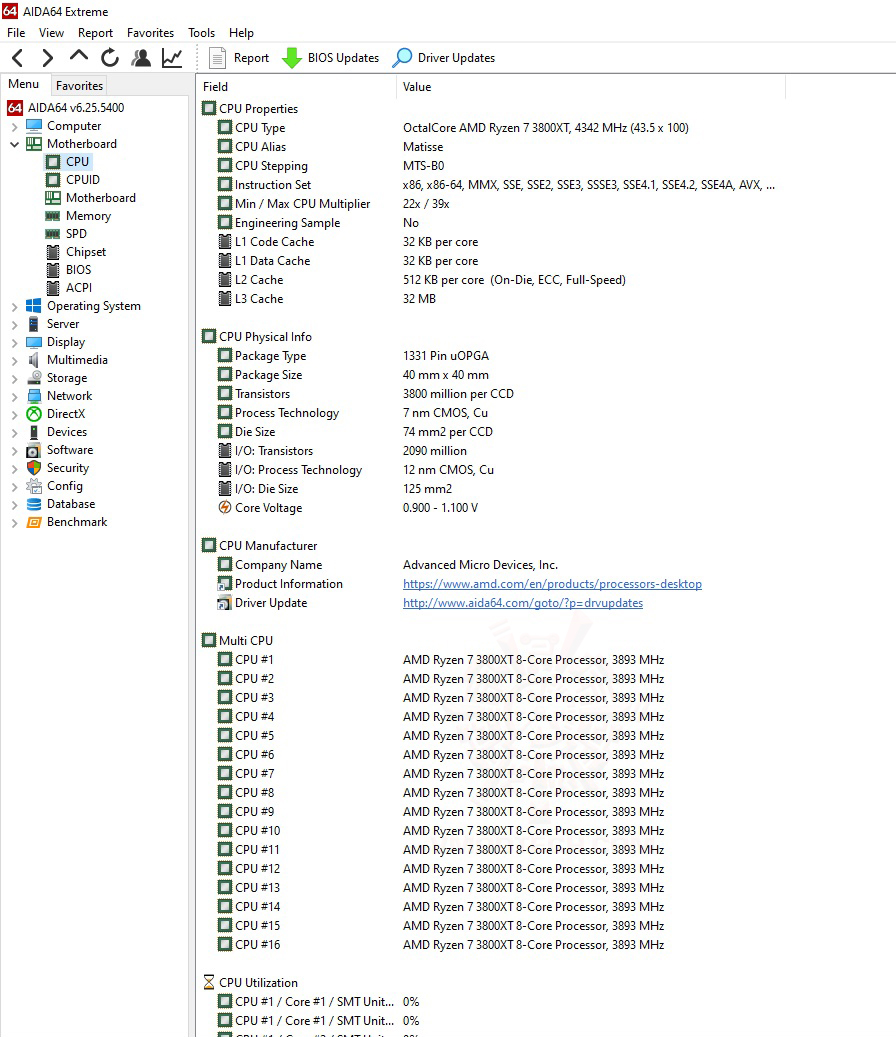Select the Min / Max CPU Multiplier row
Screen dimensions: 896x1037
[493, 204]
